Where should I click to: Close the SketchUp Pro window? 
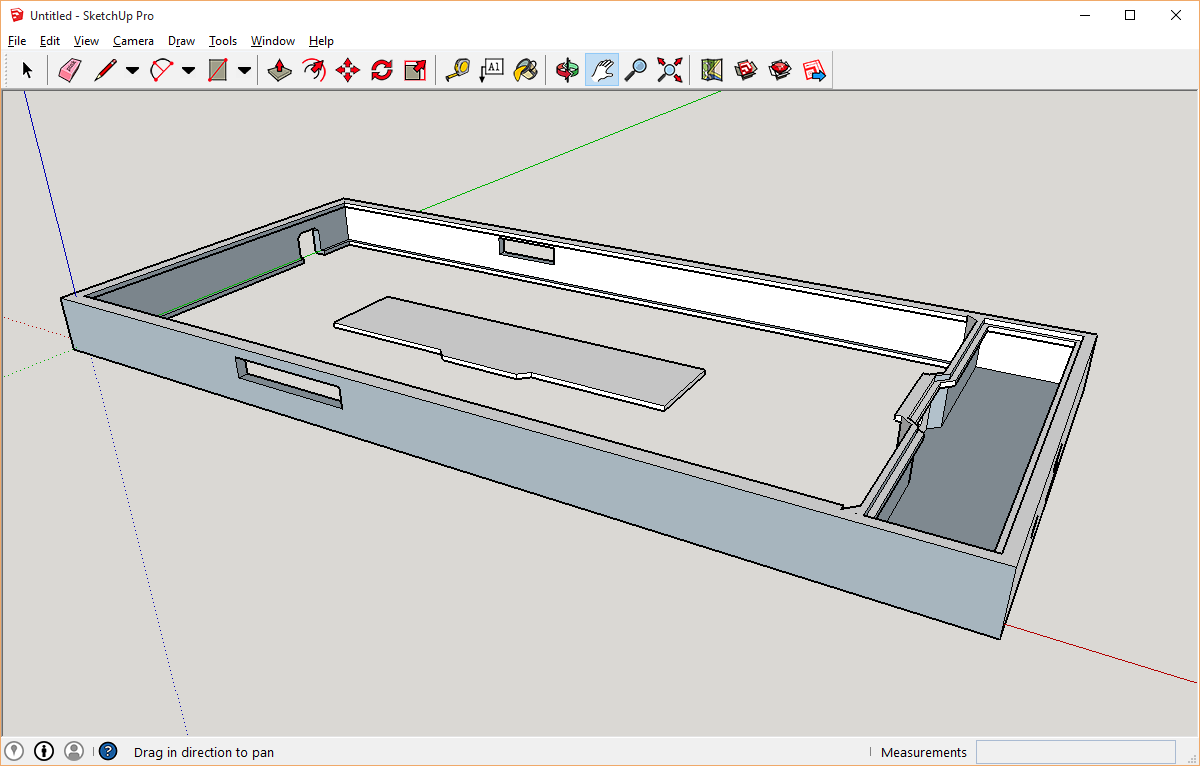(1176, 15)
